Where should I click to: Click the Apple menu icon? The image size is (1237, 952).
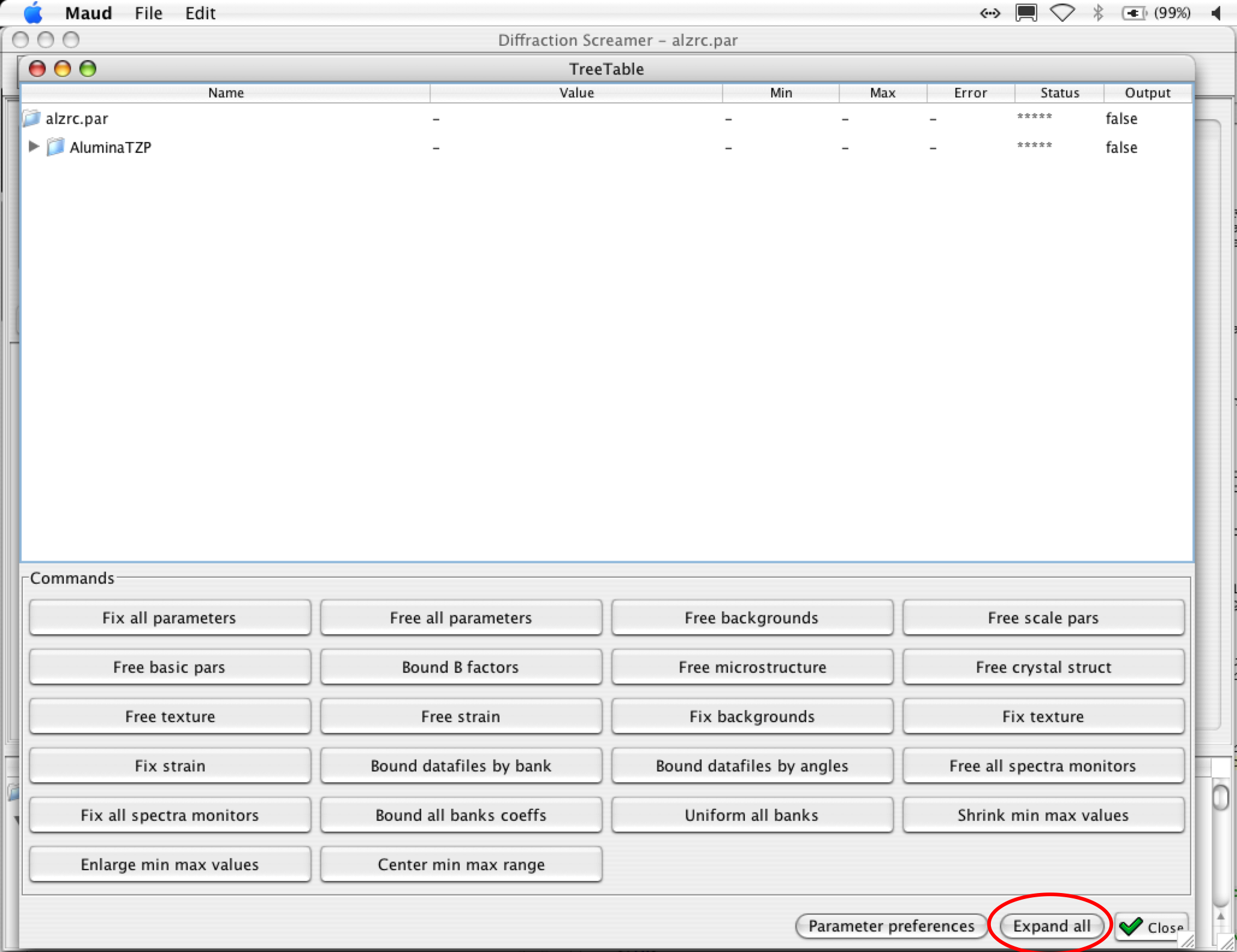[x=33, y=13]
